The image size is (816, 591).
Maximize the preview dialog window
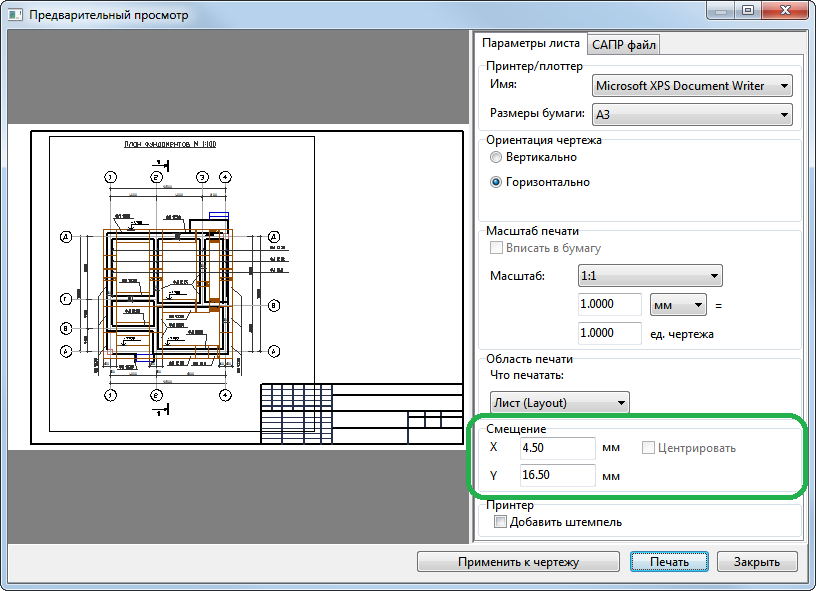[x=747, y=10]
